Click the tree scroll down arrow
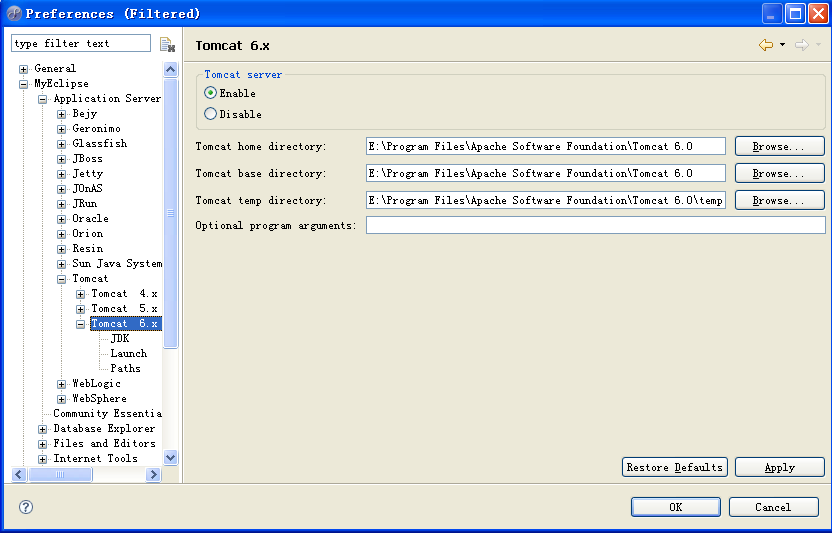The width and height of the screenshot is (832, 533). (x=170, y=457)
